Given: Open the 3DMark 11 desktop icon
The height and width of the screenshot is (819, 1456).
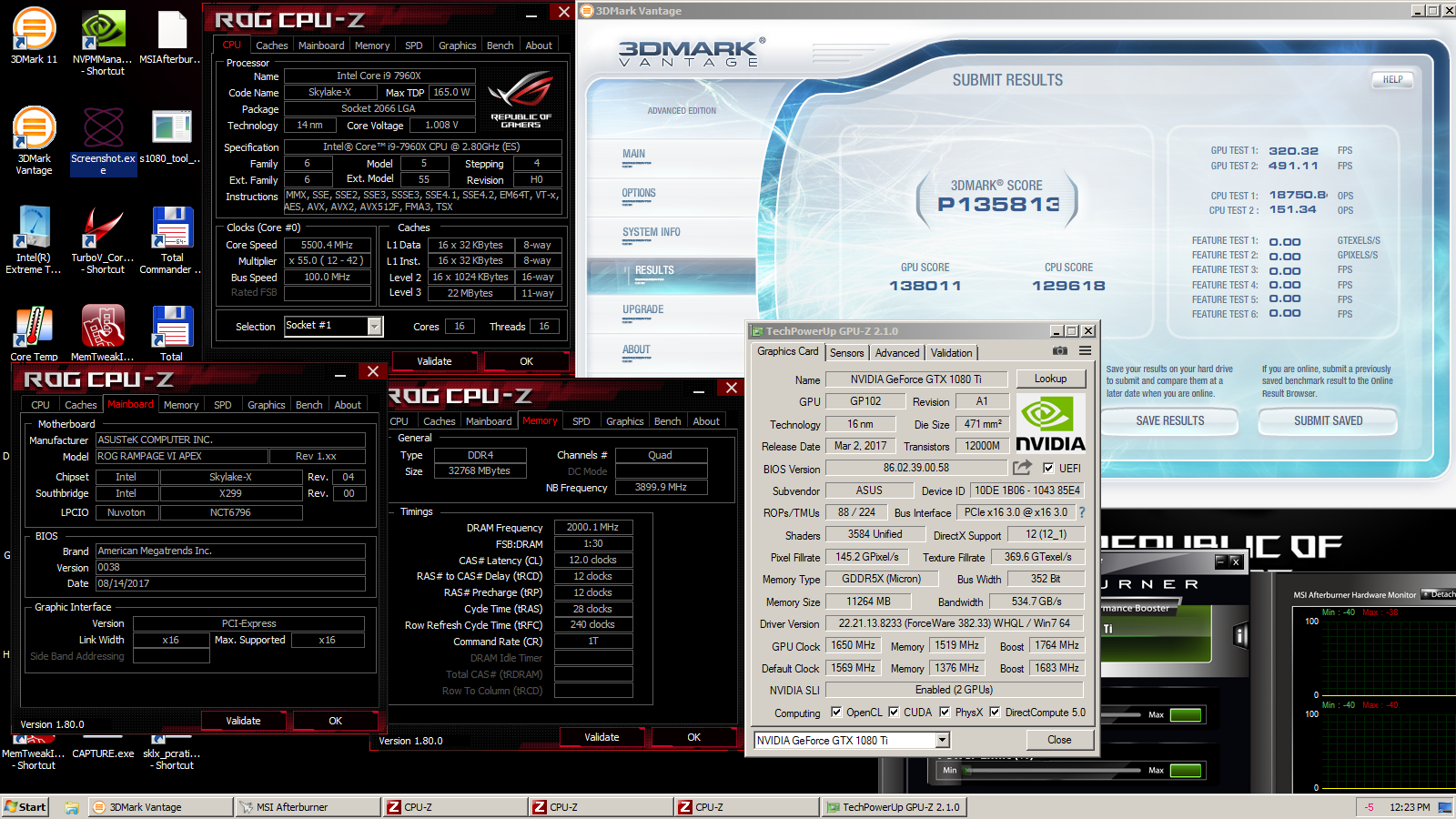Looking at the screenshot, I should click(34, 36).
